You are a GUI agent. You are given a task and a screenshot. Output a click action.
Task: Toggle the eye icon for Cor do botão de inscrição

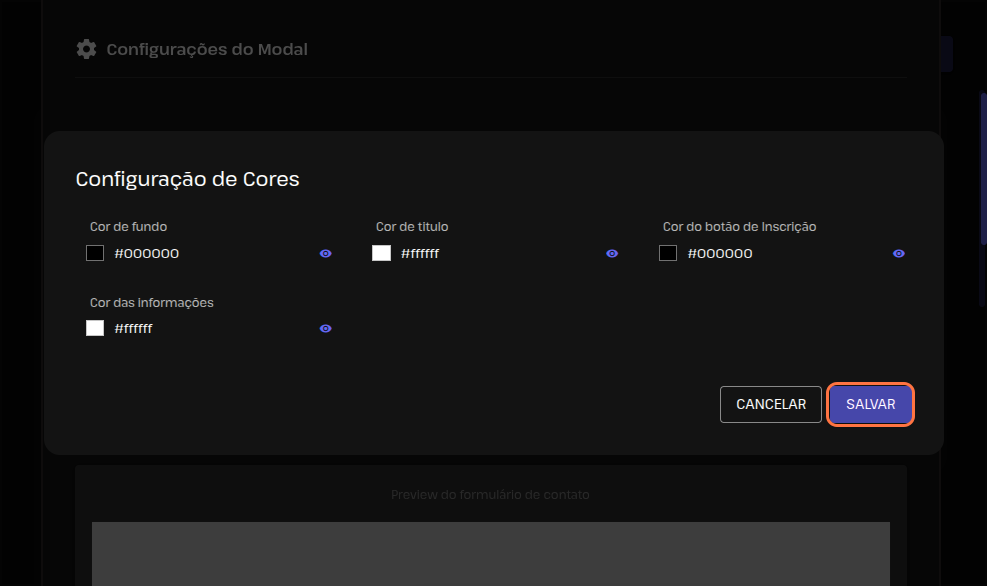tap(899, 254)
